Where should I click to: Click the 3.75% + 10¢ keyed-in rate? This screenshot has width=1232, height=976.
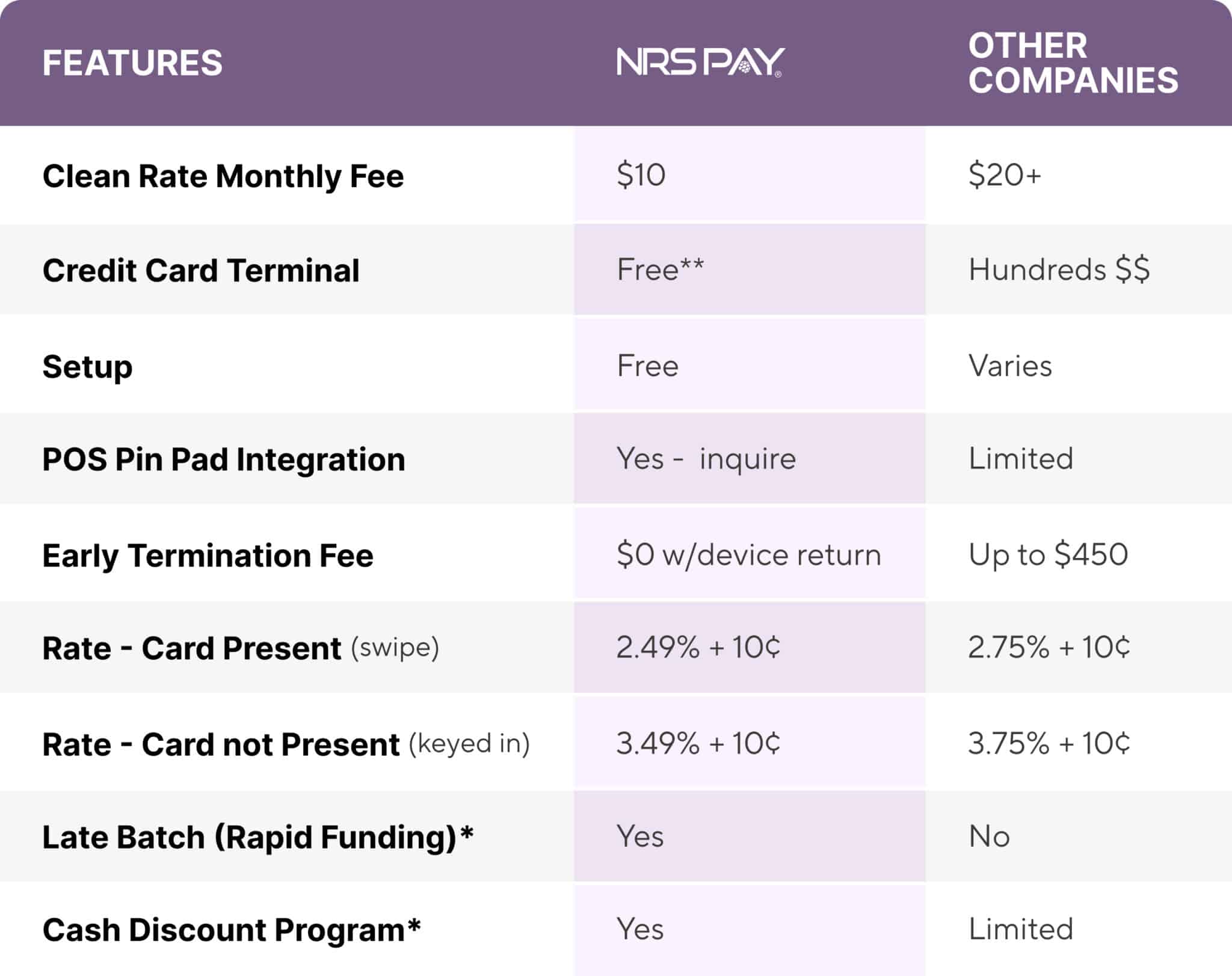coord(1049,743)
